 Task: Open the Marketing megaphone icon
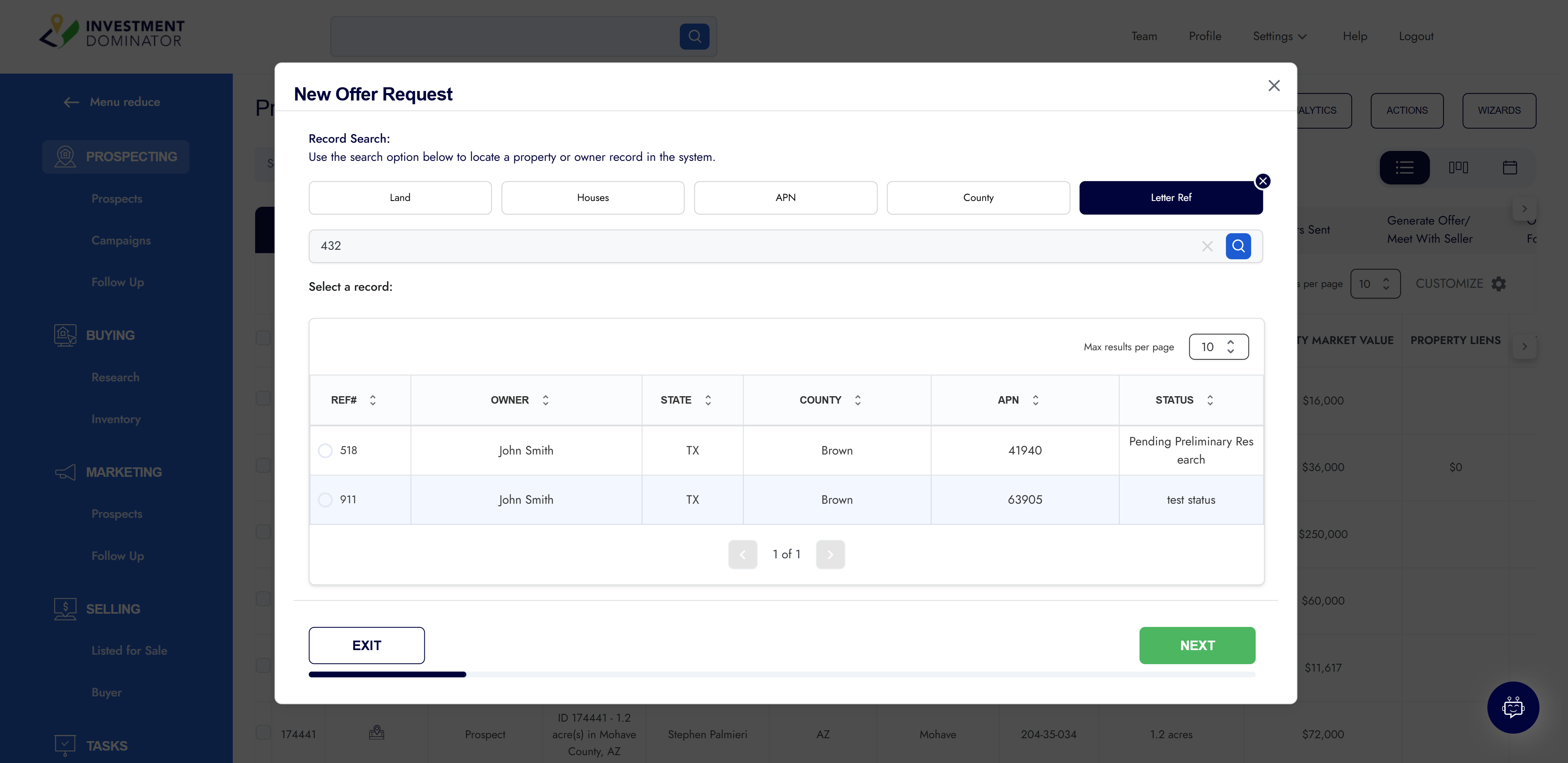(x=65, y=472)
